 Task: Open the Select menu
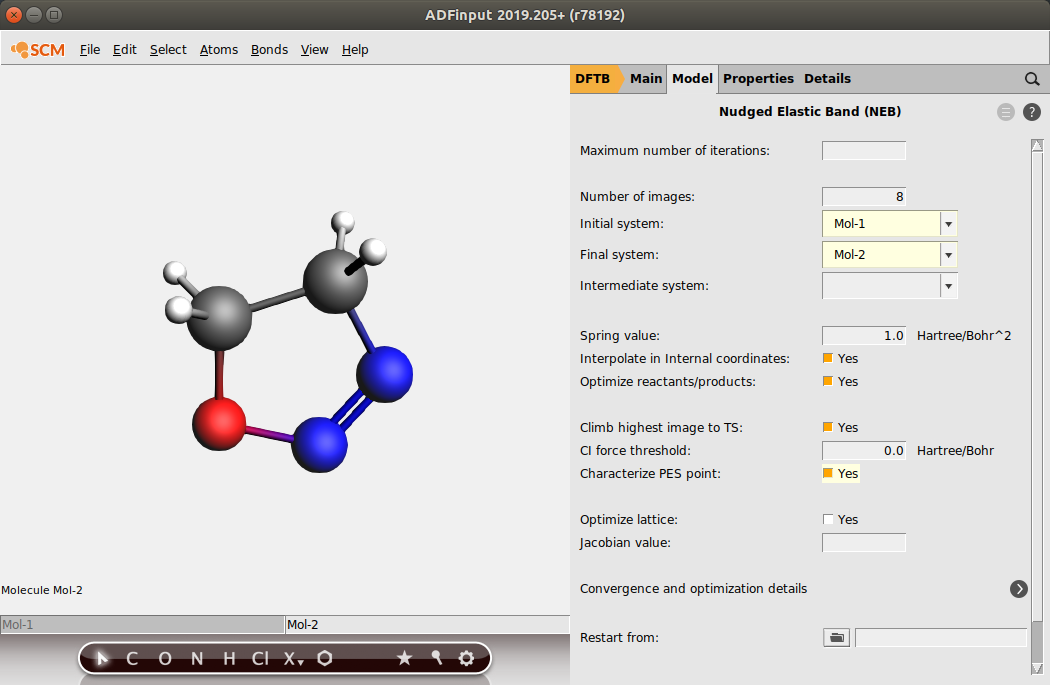pos(168,50)
